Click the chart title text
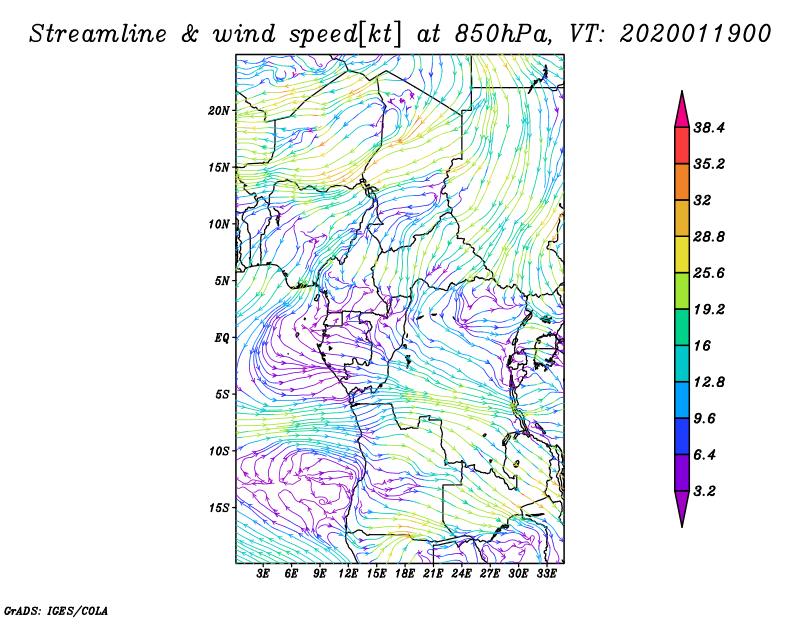 click(400, 33)
